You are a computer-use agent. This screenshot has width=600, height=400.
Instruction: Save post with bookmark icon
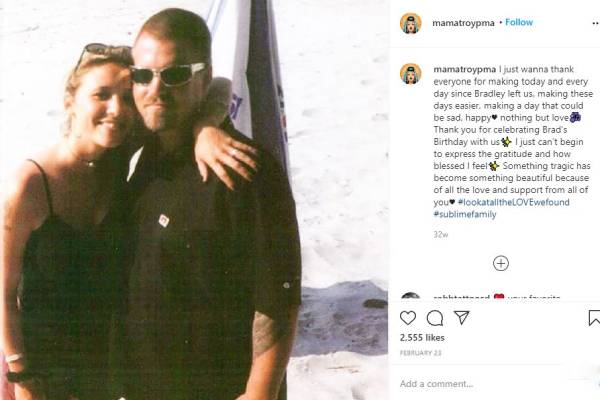tap(594, 318)
